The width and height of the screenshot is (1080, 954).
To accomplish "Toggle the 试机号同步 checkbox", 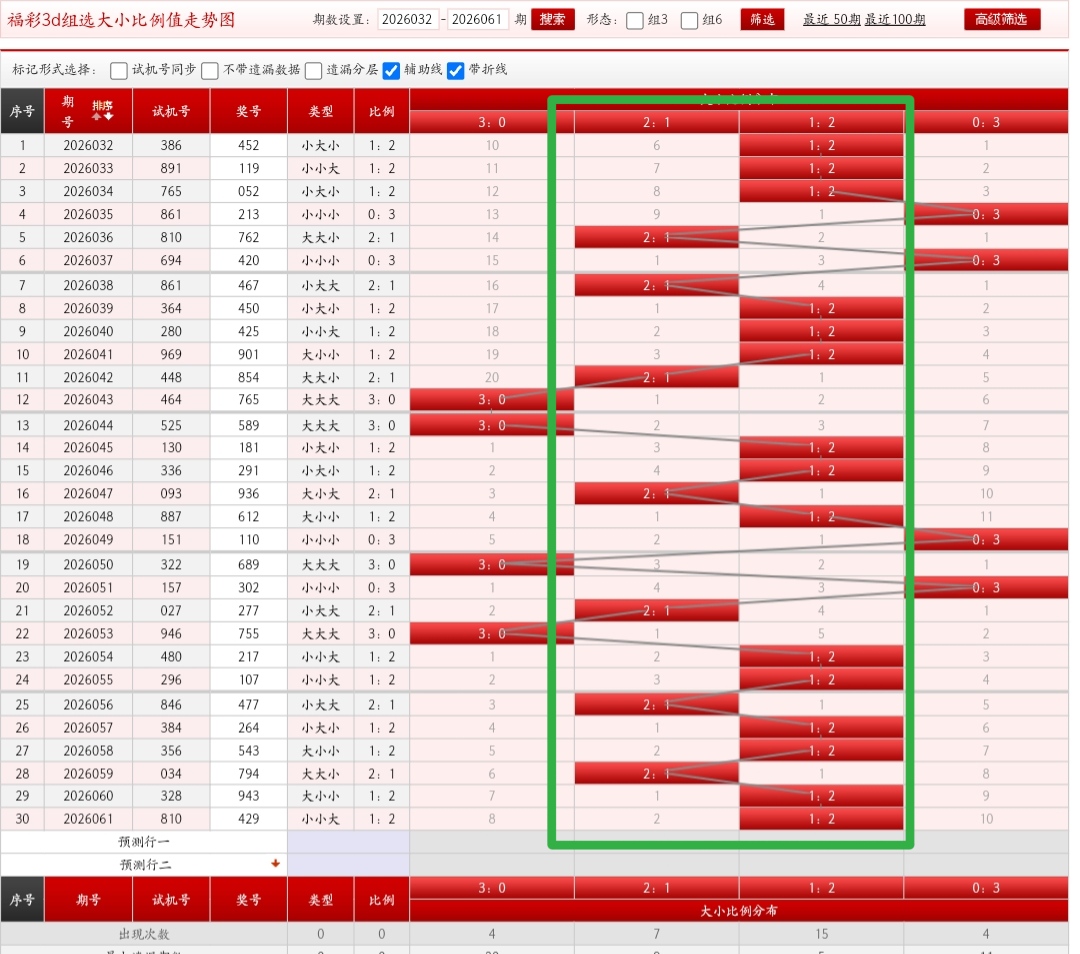I will [119, 70].
